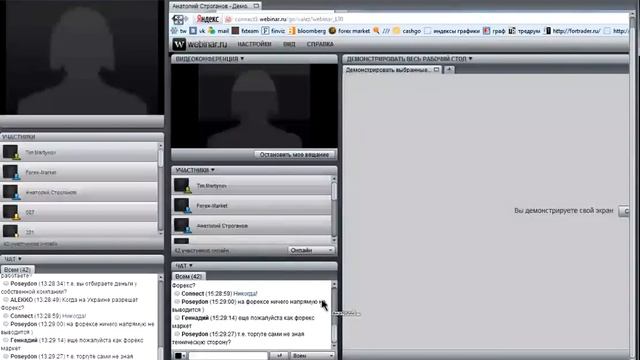Open the forex market bookmark icon

coord(332,31)
